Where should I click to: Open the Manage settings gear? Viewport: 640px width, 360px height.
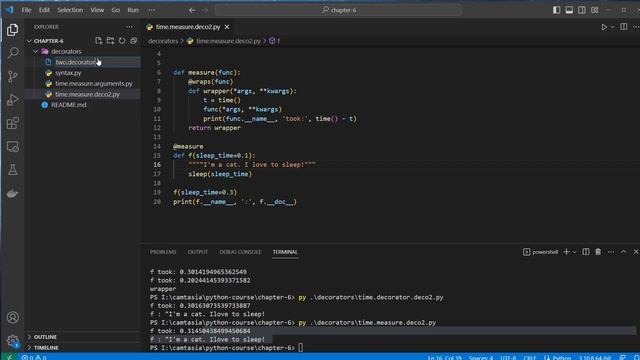(x=13, y=340)
